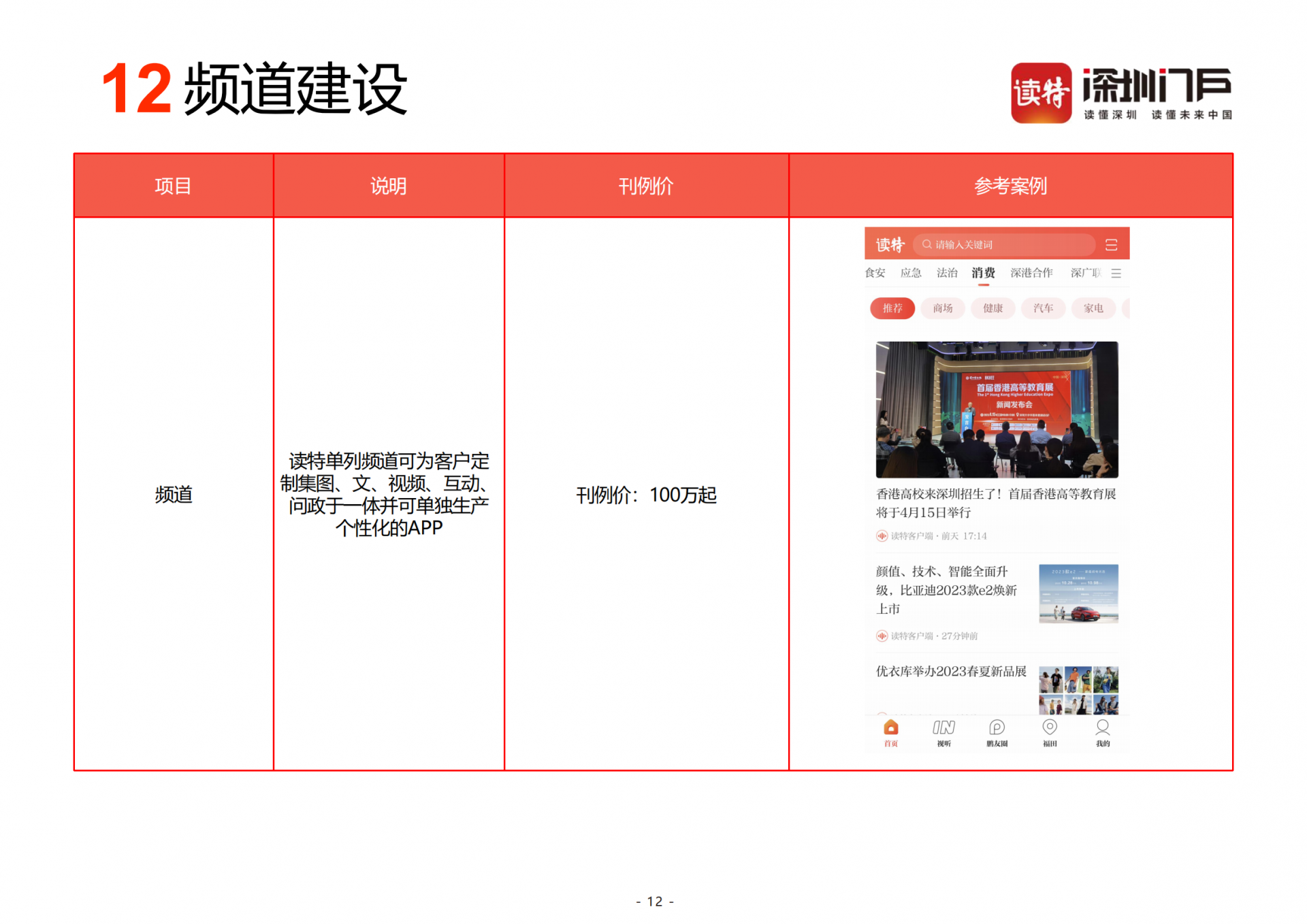The width and height of the screenshot is (1307, 924).
Task: Select the 健康 category pill
Action: coord(993,308)
